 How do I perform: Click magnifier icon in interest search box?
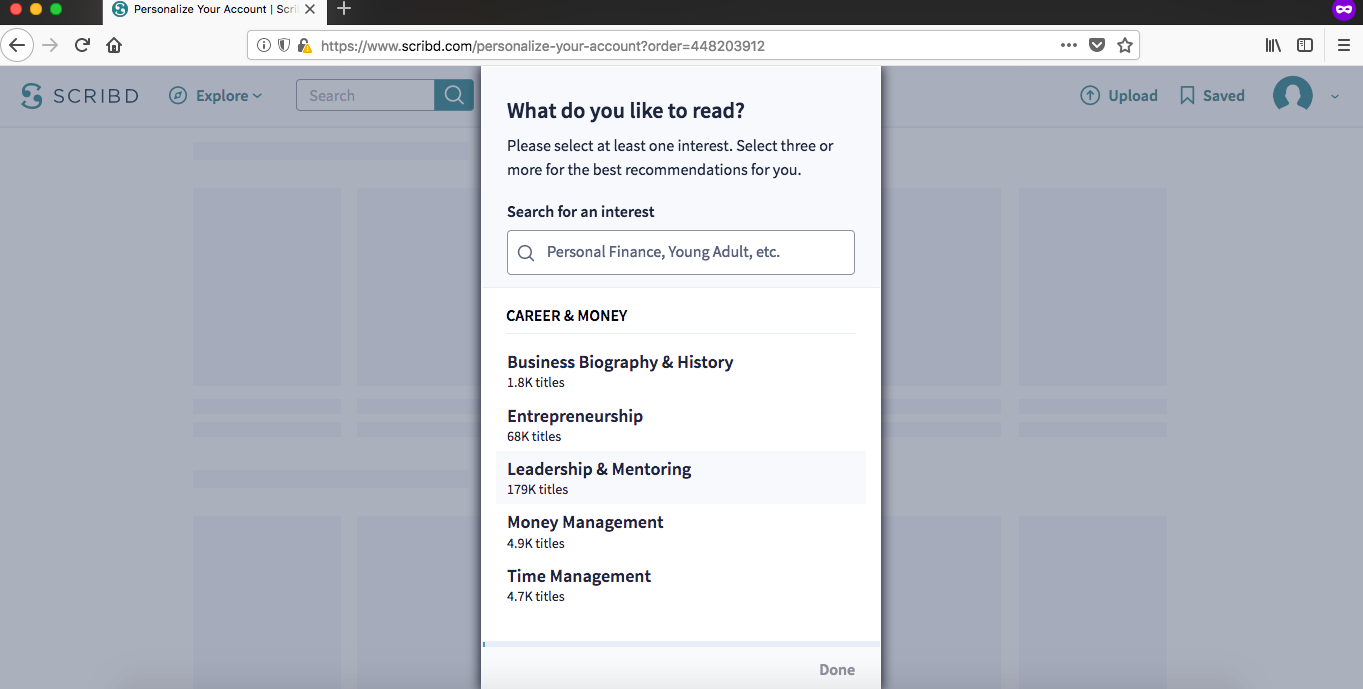point(526,253)
